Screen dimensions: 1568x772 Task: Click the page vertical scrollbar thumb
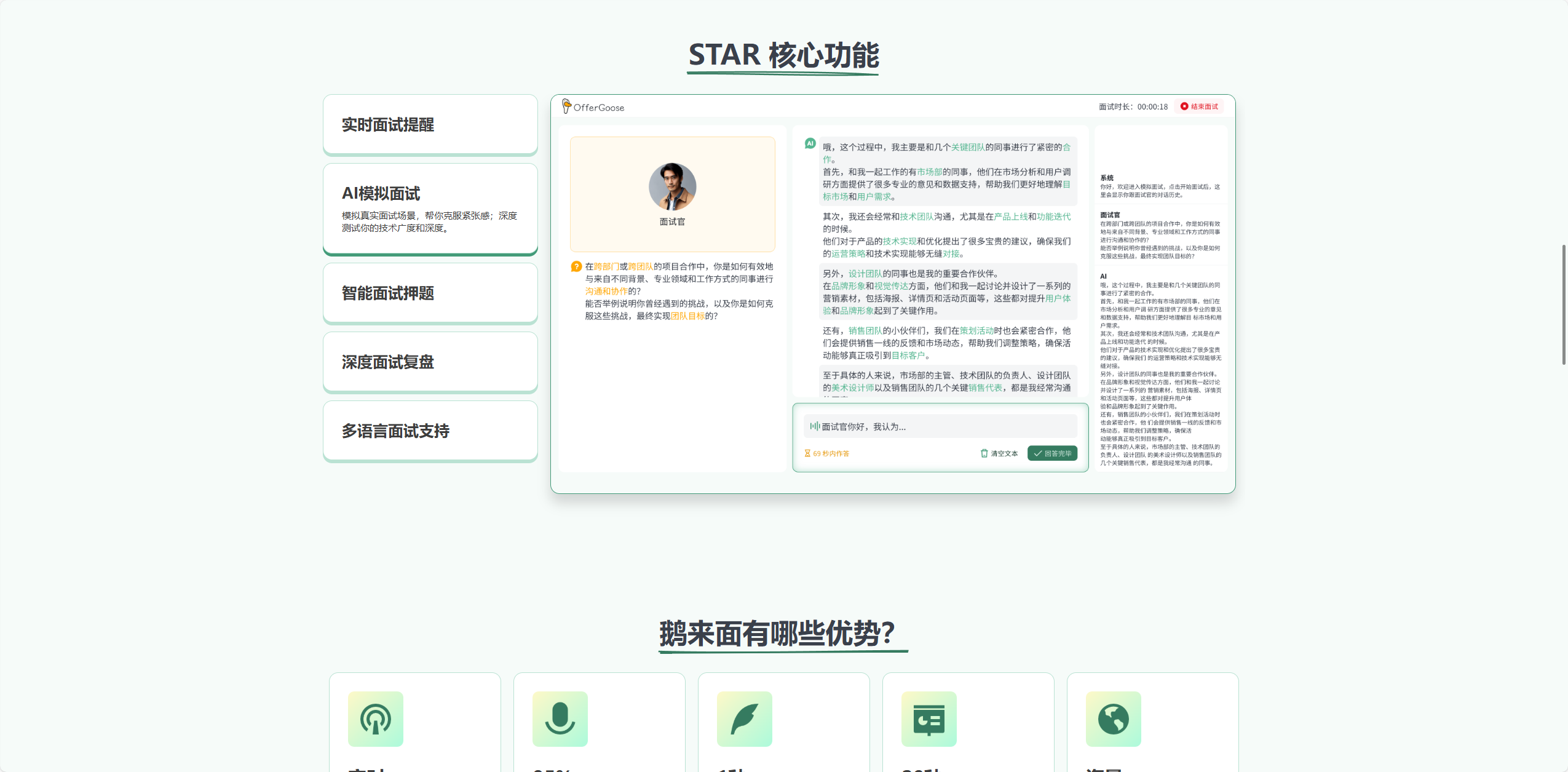pyautogui.click(x=1564, y=304)
